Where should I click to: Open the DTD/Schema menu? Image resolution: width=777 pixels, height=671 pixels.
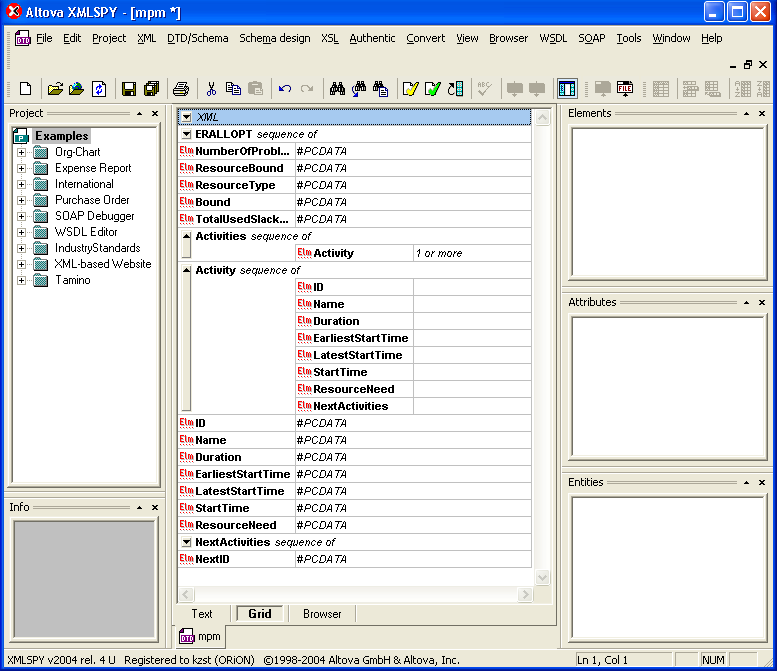pos(198,38)
